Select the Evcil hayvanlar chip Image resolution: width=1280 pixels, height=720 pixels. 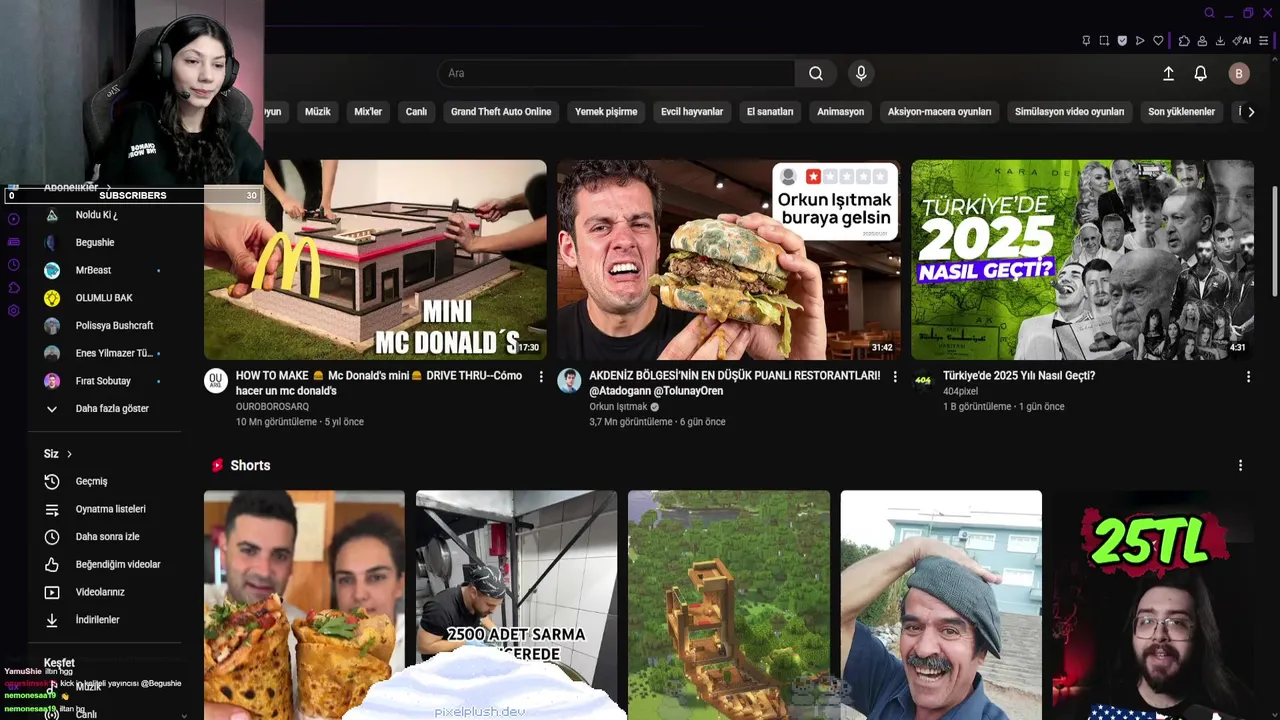click(x=692, y=112)
